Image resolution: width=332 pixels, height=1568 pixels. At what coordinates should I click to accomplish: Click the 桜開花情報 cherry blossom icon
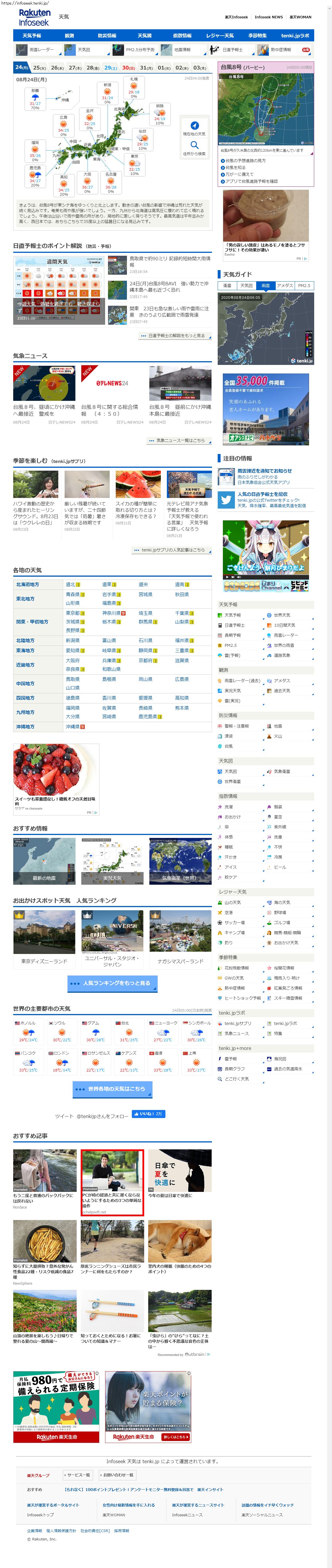tap(269, 968)
